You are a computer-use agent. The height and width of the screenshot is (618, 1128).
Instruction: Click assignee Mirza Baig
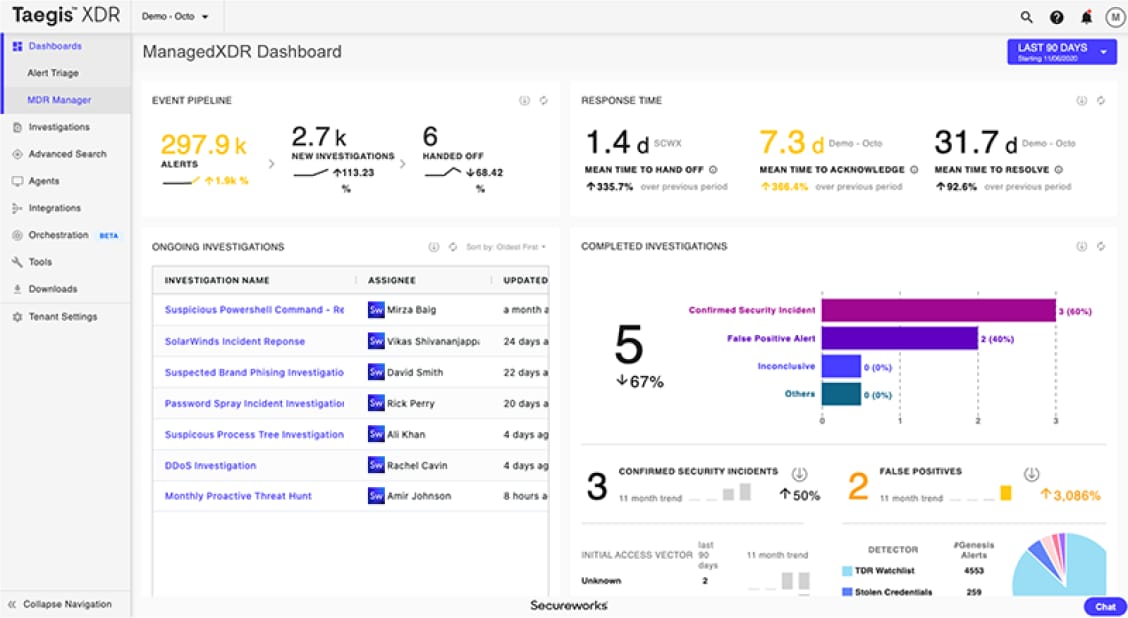coord(411,310)
